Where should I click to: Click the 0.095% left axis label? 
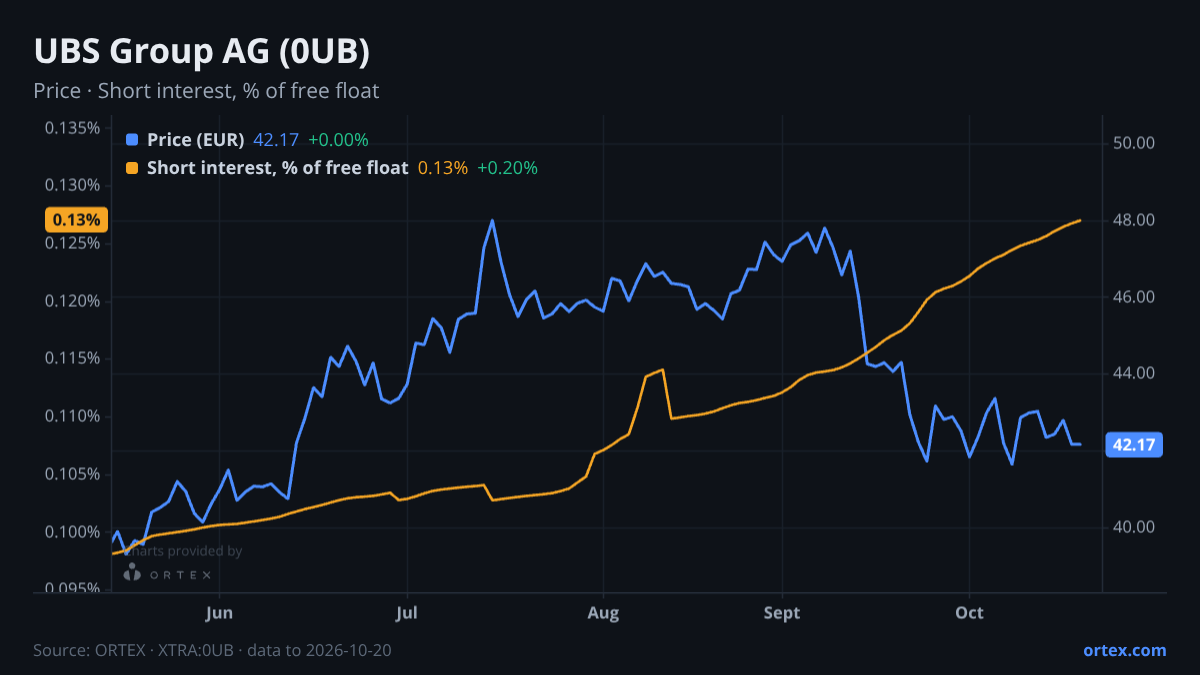[72, 589]
